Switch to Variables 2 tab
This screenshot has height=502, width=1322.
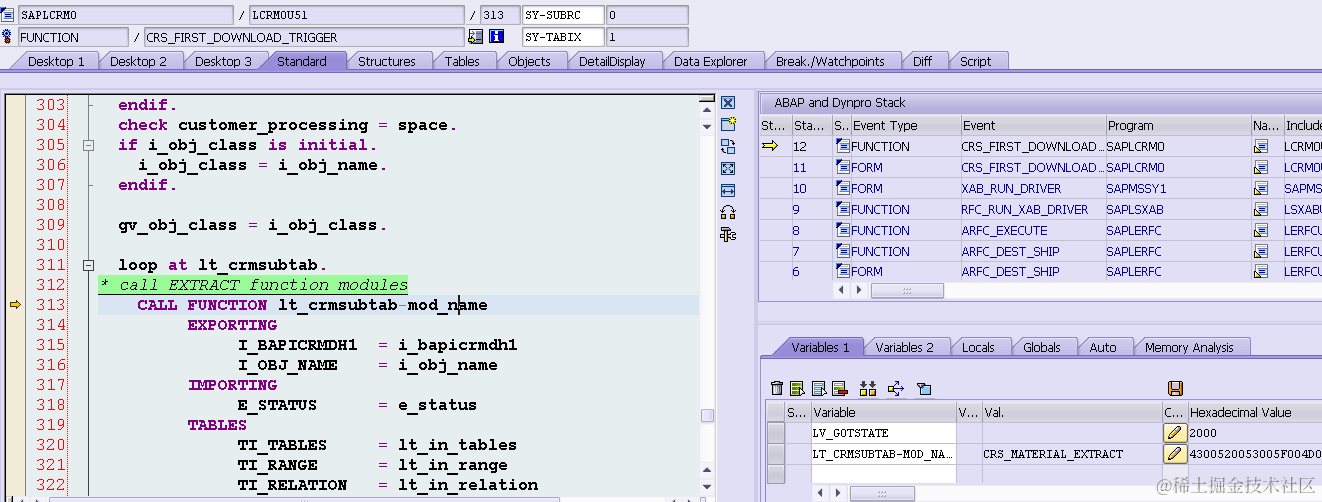(x=904, y=347)
